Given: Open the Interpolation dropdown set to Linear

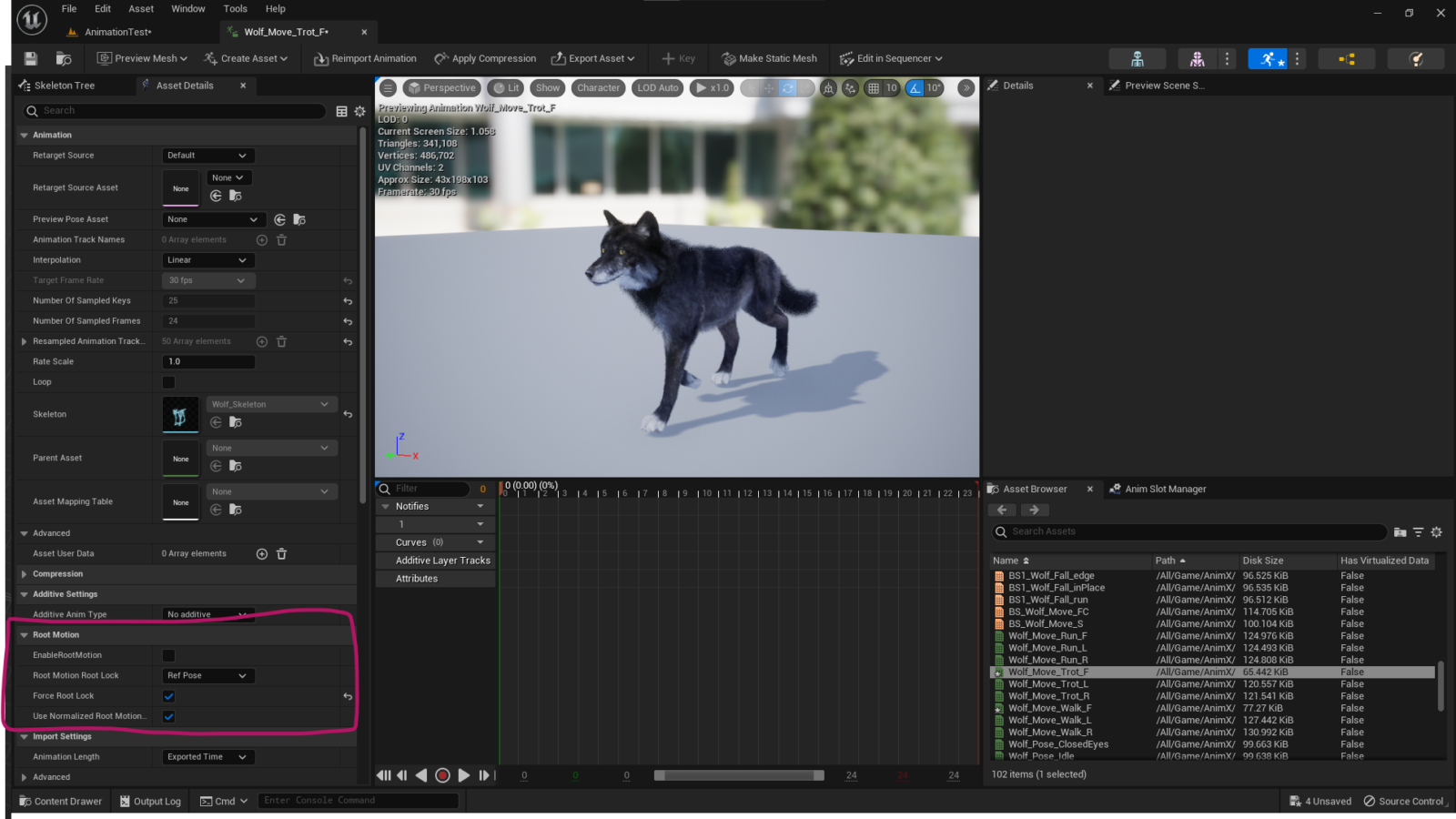Looking at the screenshot, I should pos(207,259).
